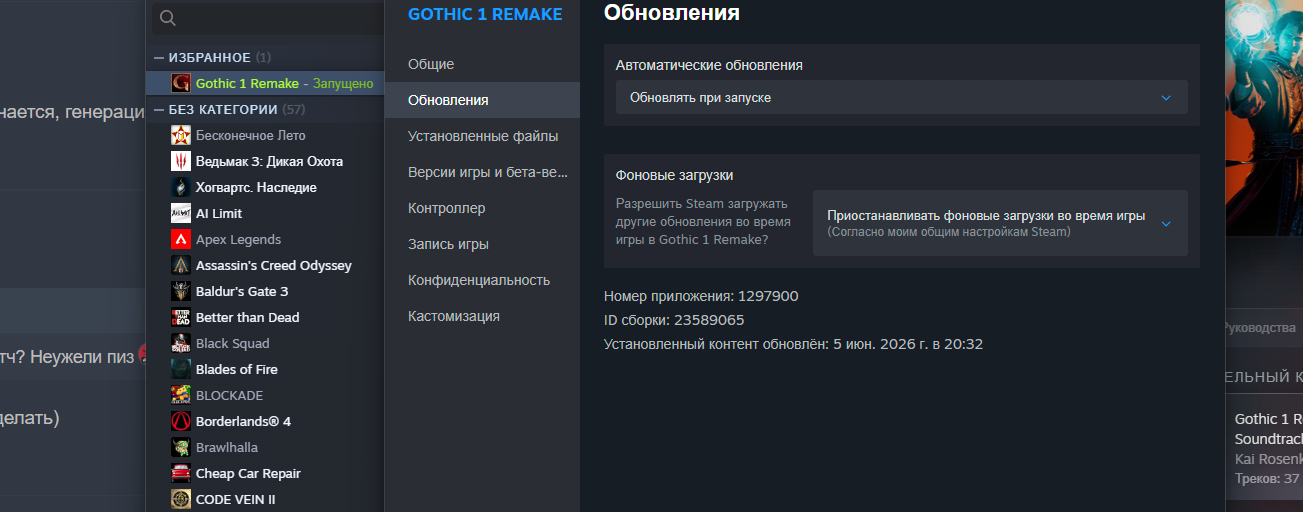Click the Baldur's Gate 3 icon
The width and height of the screenshot is (1303, 512).
point(181,291)
